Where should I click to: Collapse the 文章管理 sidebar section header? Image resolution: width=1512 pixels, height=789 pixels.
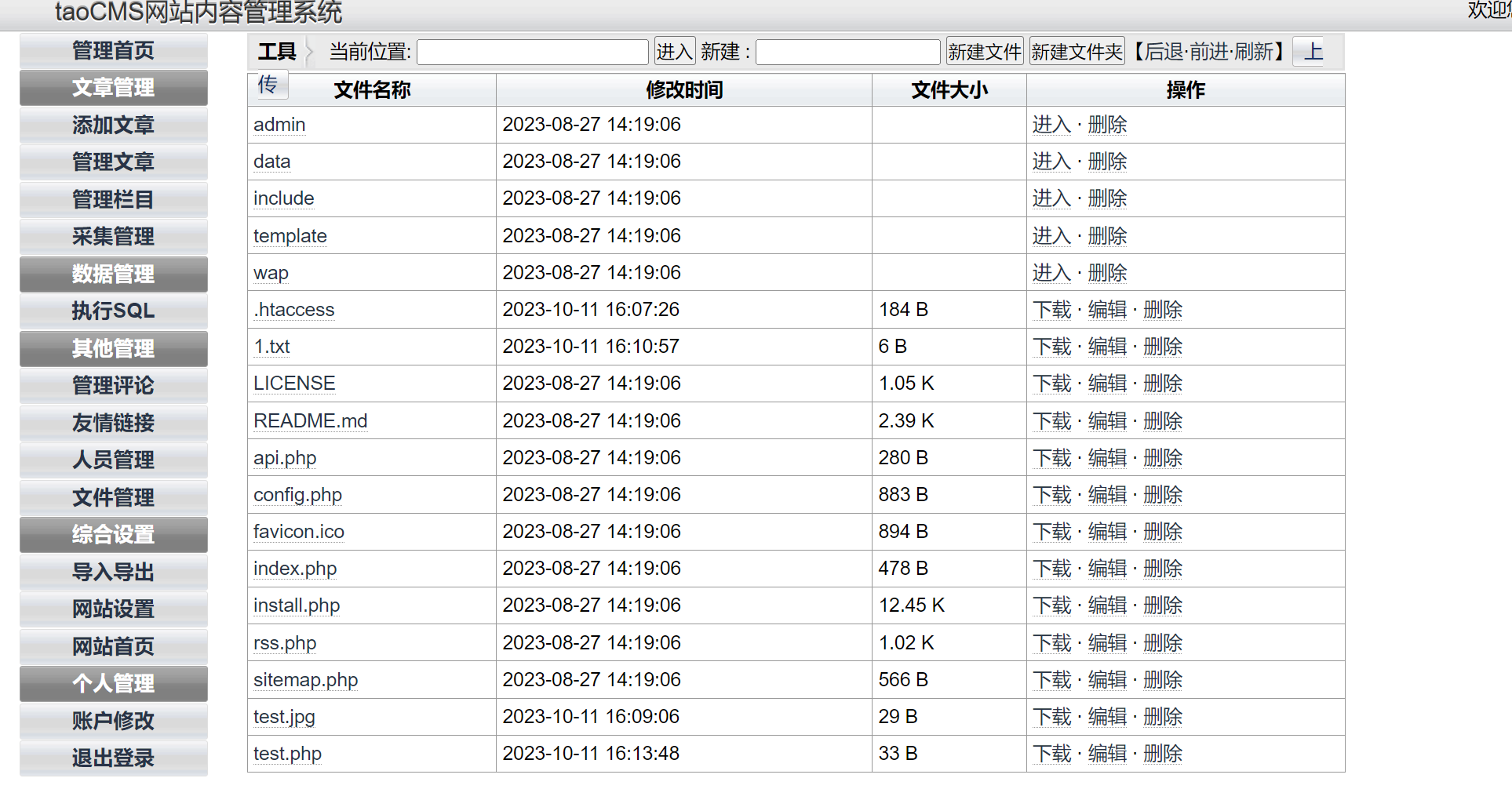(113, 88)
